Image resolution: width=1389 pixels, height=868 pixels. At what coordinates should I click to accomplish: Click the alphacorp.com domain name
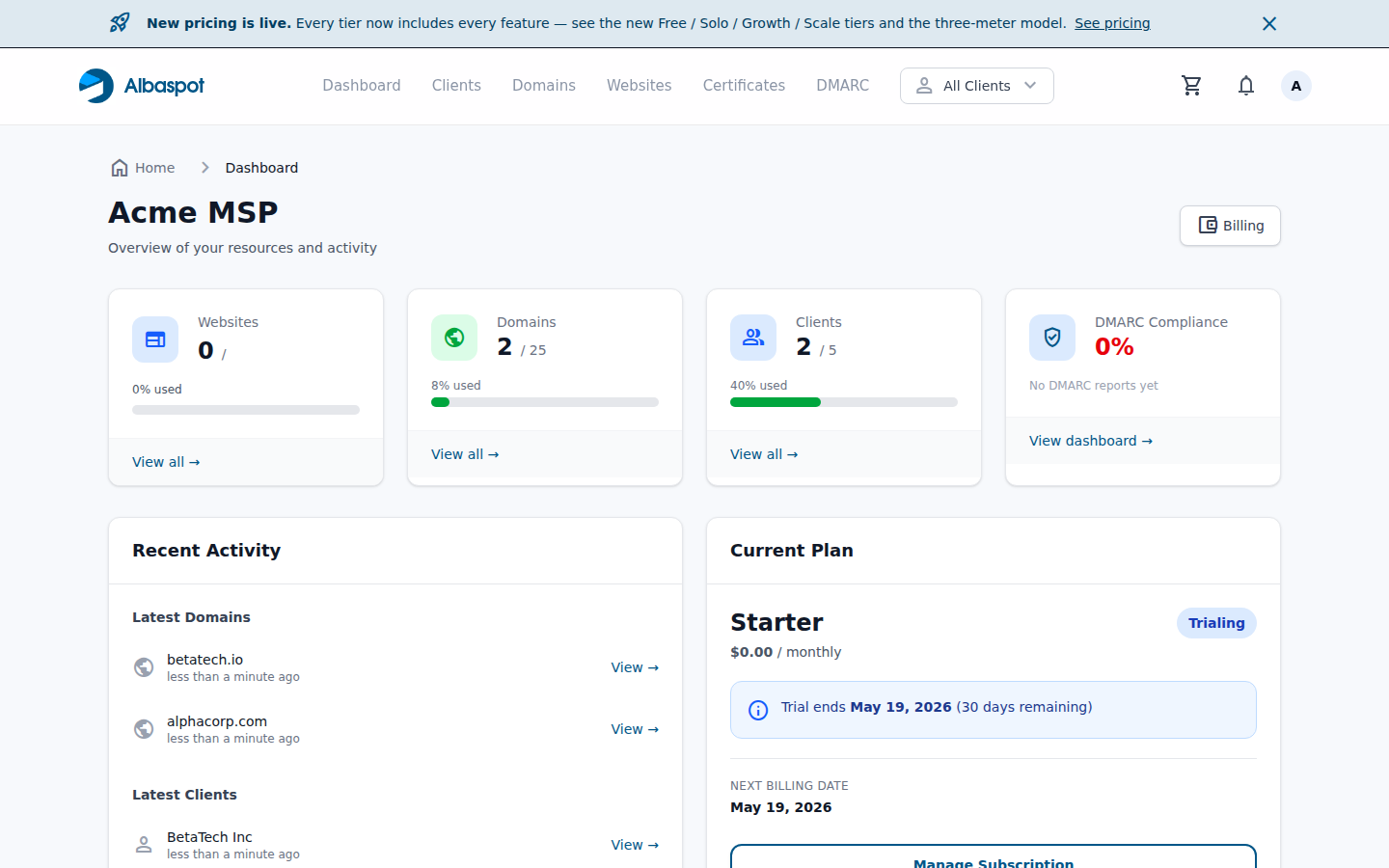(x=217, y=721)
